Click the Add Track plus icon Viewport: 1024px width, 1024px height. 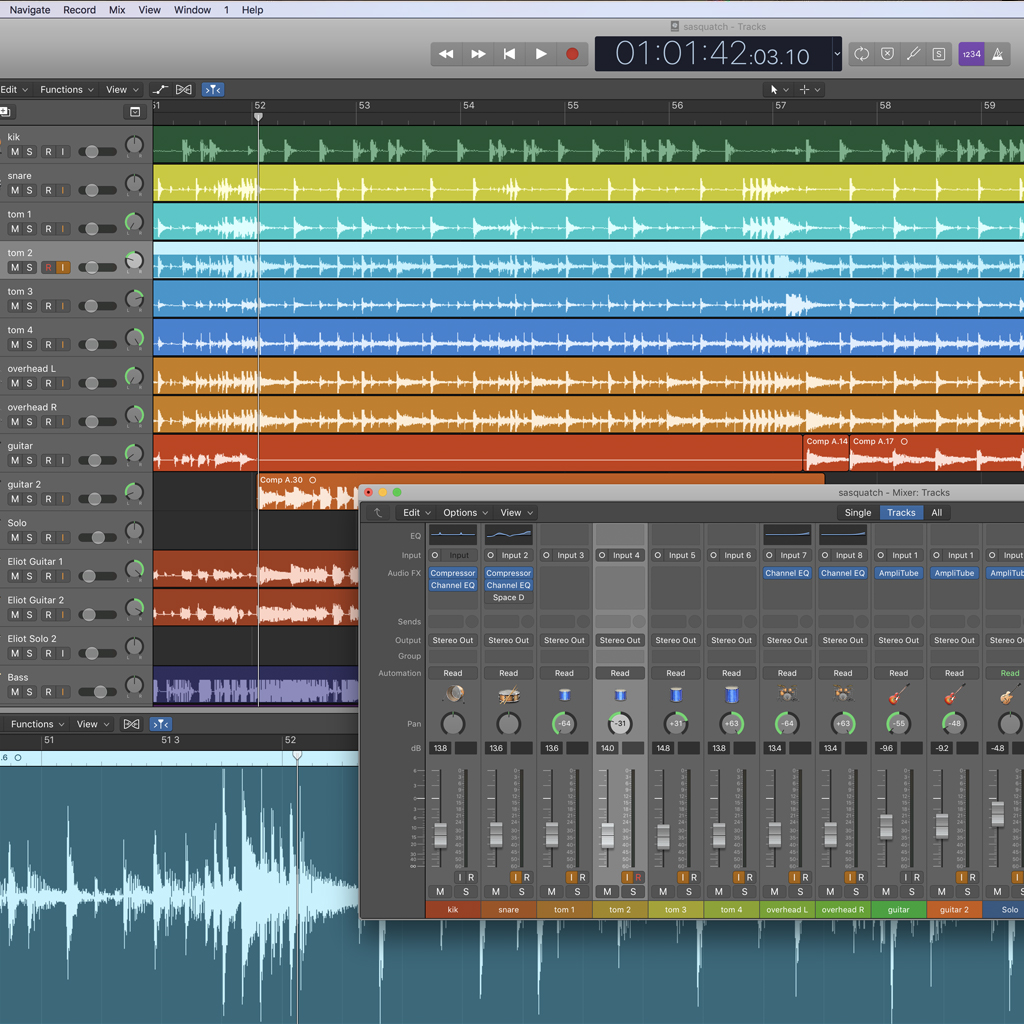coord(5,112)
